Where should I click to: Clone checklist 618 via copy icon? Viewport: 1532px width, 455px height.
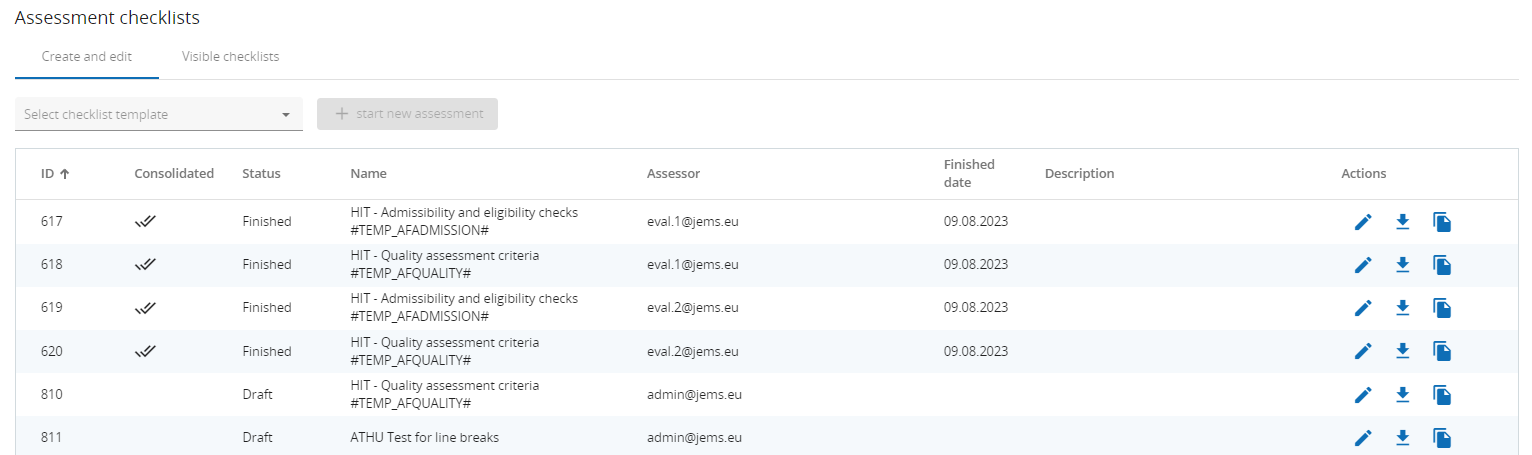1442,265
